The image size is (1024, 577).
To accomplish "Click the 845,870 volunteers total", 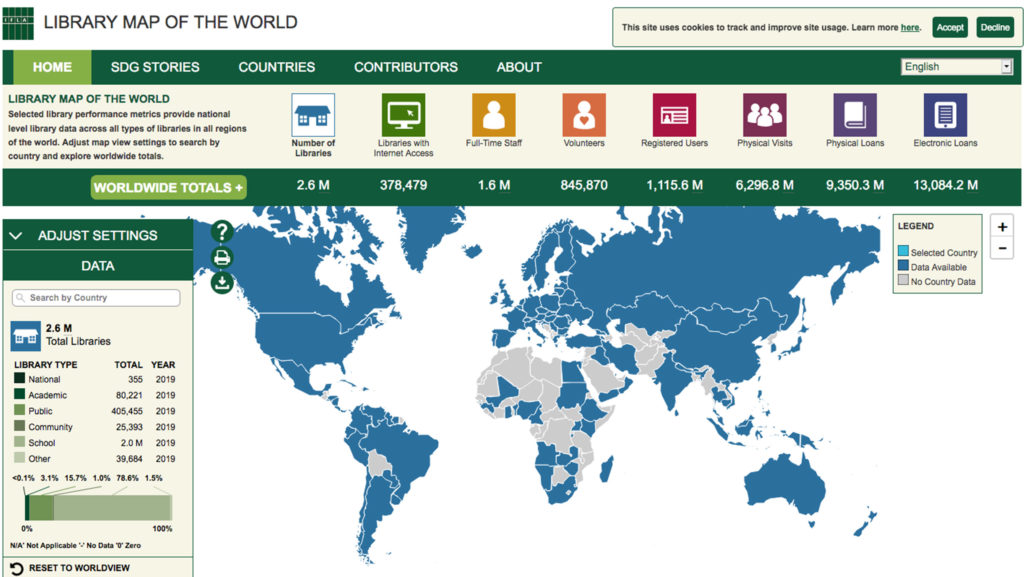I will [584, 185].
